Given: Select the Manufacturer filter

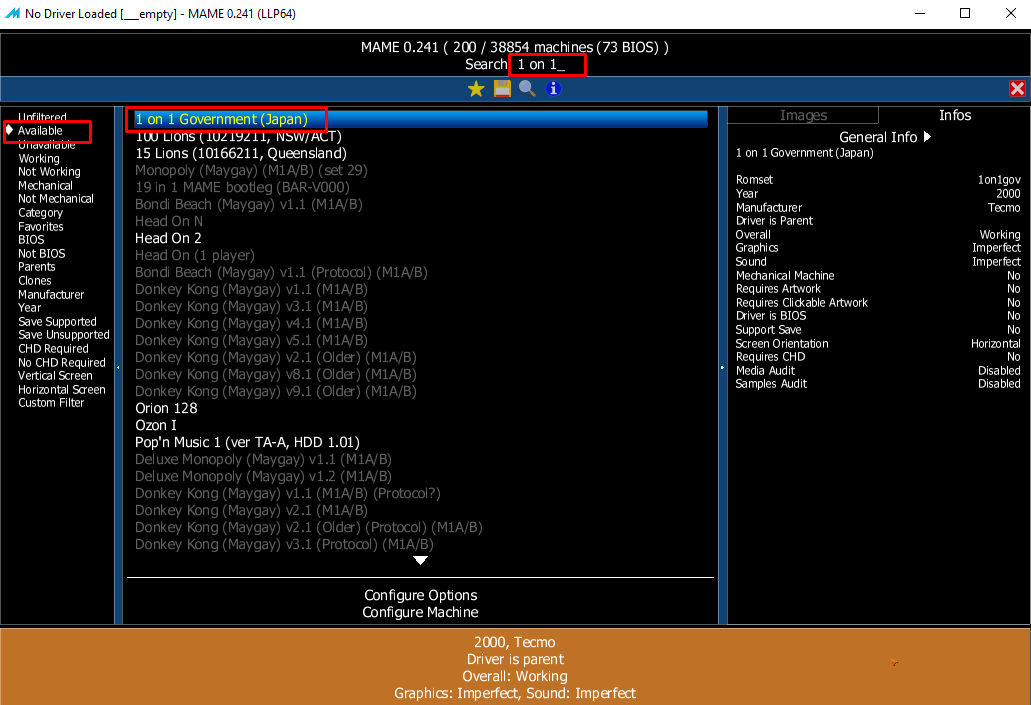Looking at the screenshot, I should click(x=51, y=294).
